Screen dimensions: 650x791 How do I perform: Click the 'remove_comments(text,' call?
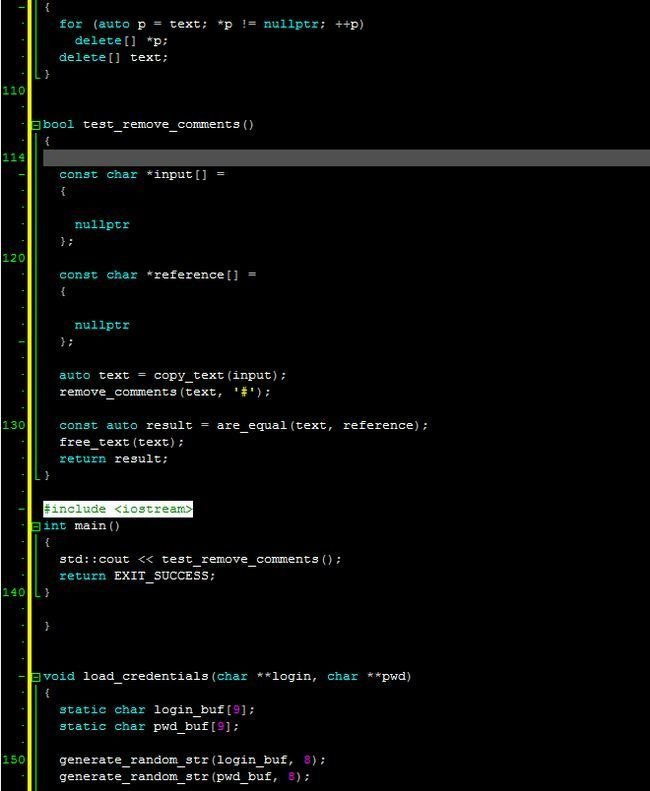[141, 392]
